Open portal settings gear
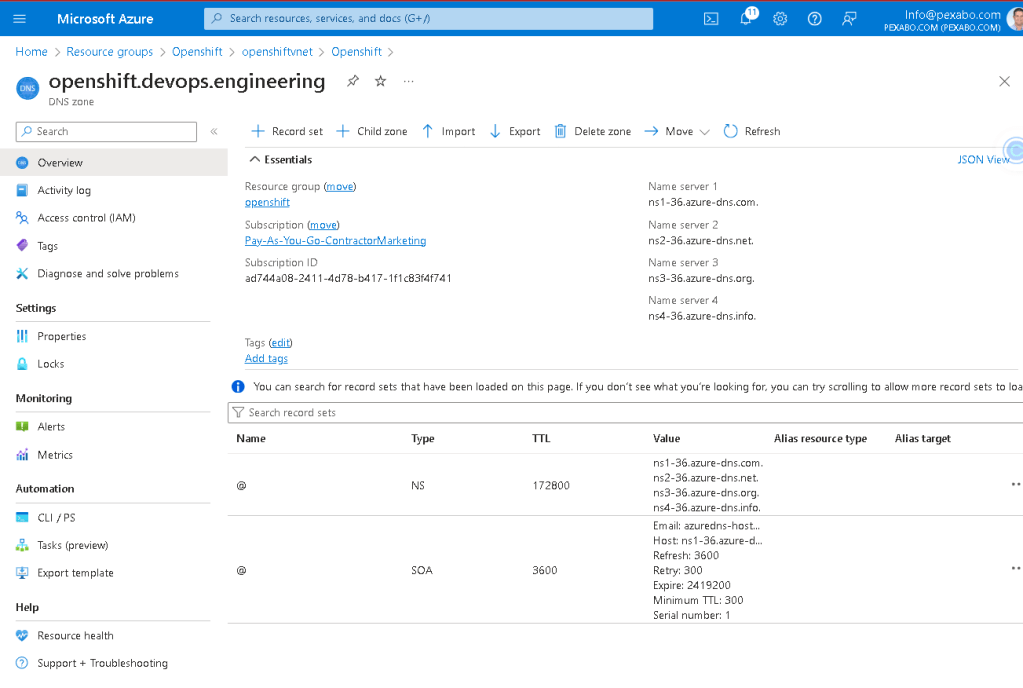This screenshot has width=1023, height=688. pos(780,19)
